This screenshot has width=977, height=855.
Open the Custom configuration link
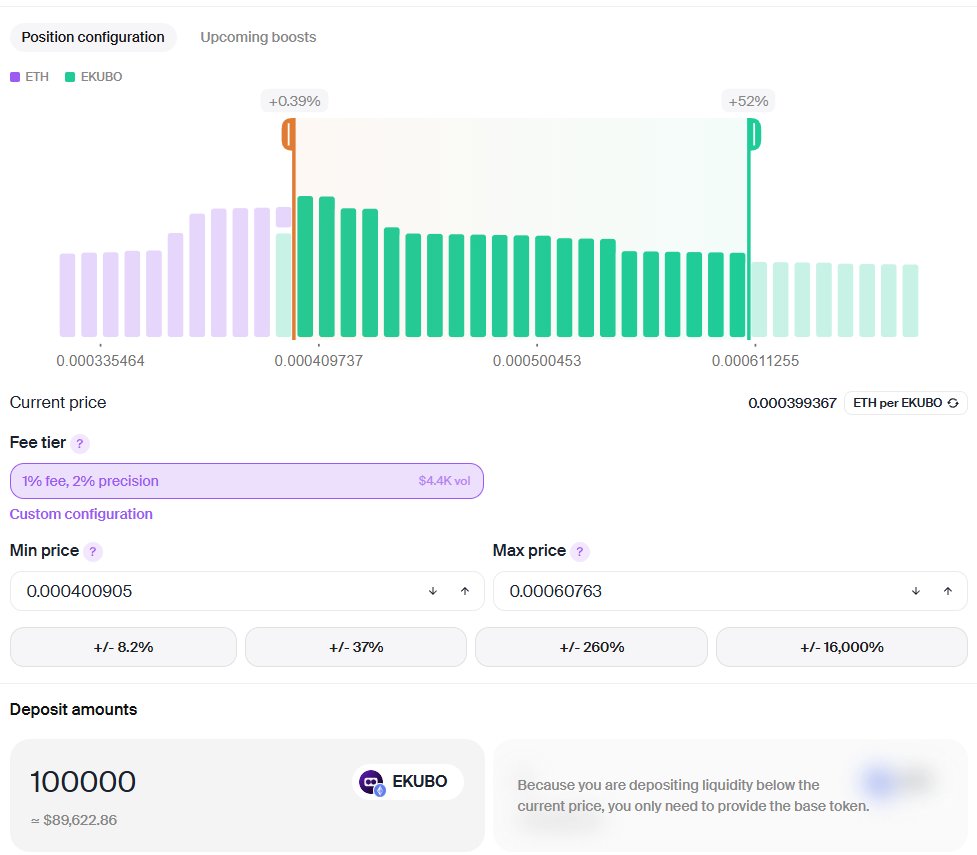[81, 514]
